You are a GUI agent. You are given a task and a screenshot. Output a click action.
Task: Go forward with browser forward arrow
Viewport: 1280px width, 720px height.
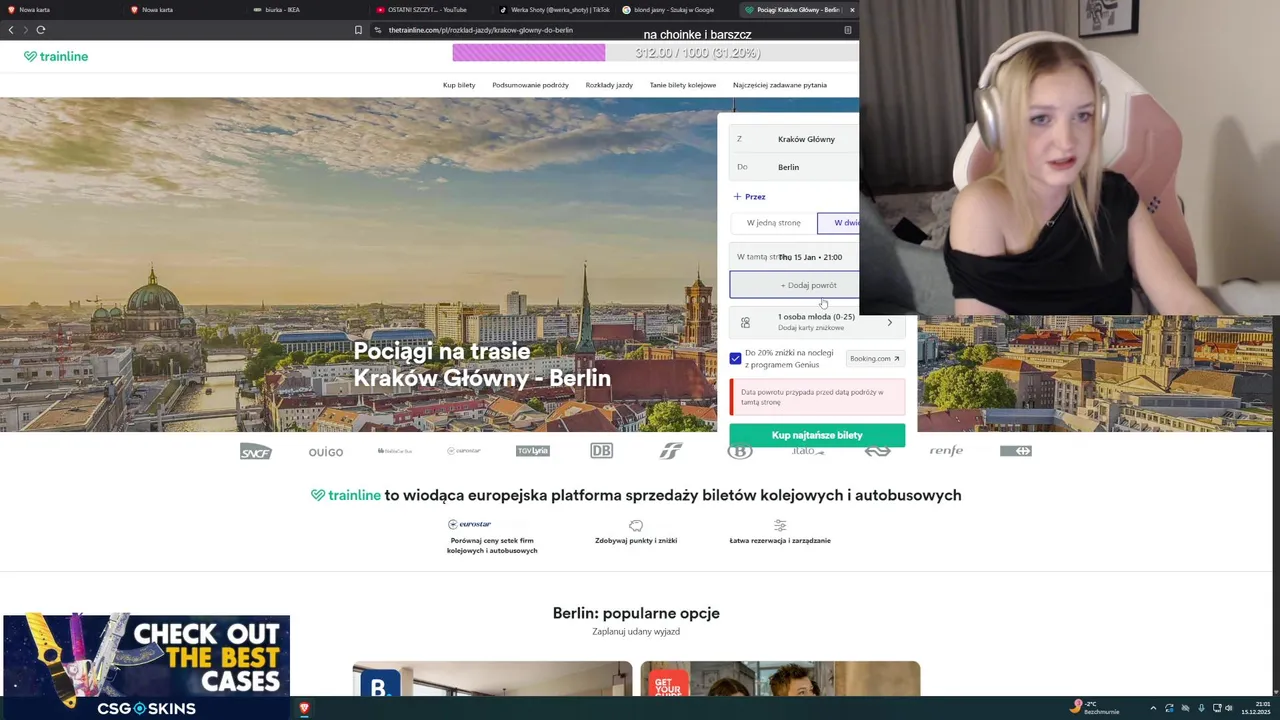pyautogui.click(x=26, y=30)
